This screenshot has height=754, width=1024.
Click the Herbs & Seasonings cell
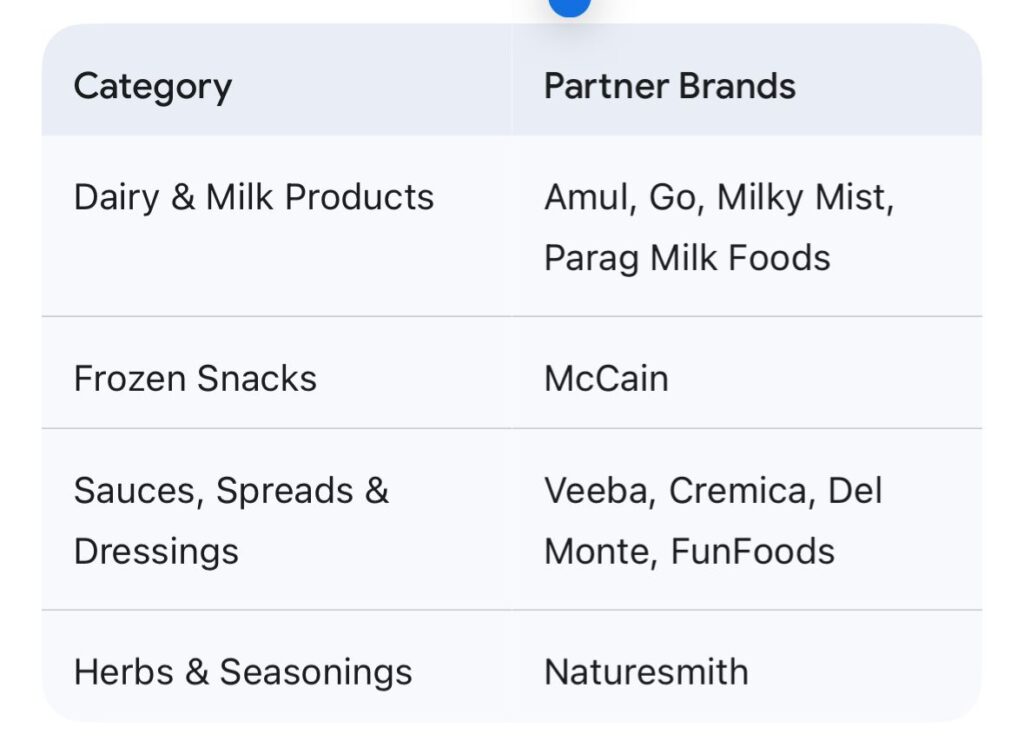click(x=243, y=672)
